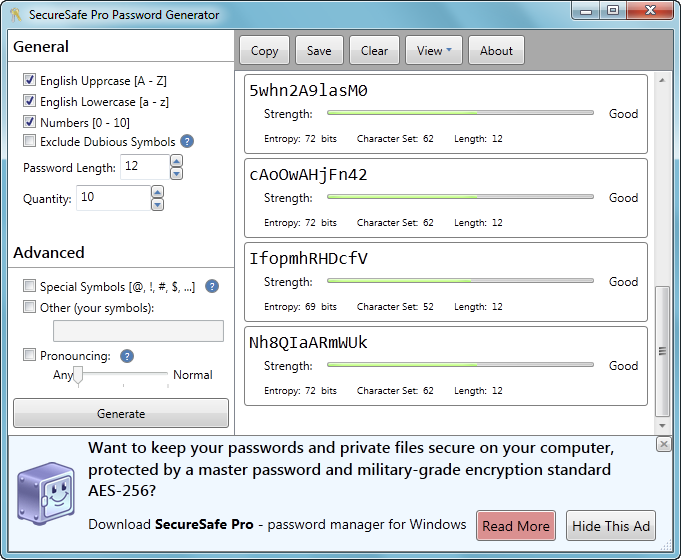Enable Exclude Dubious Symbols checkbox
681x560 pixels.
30,141
